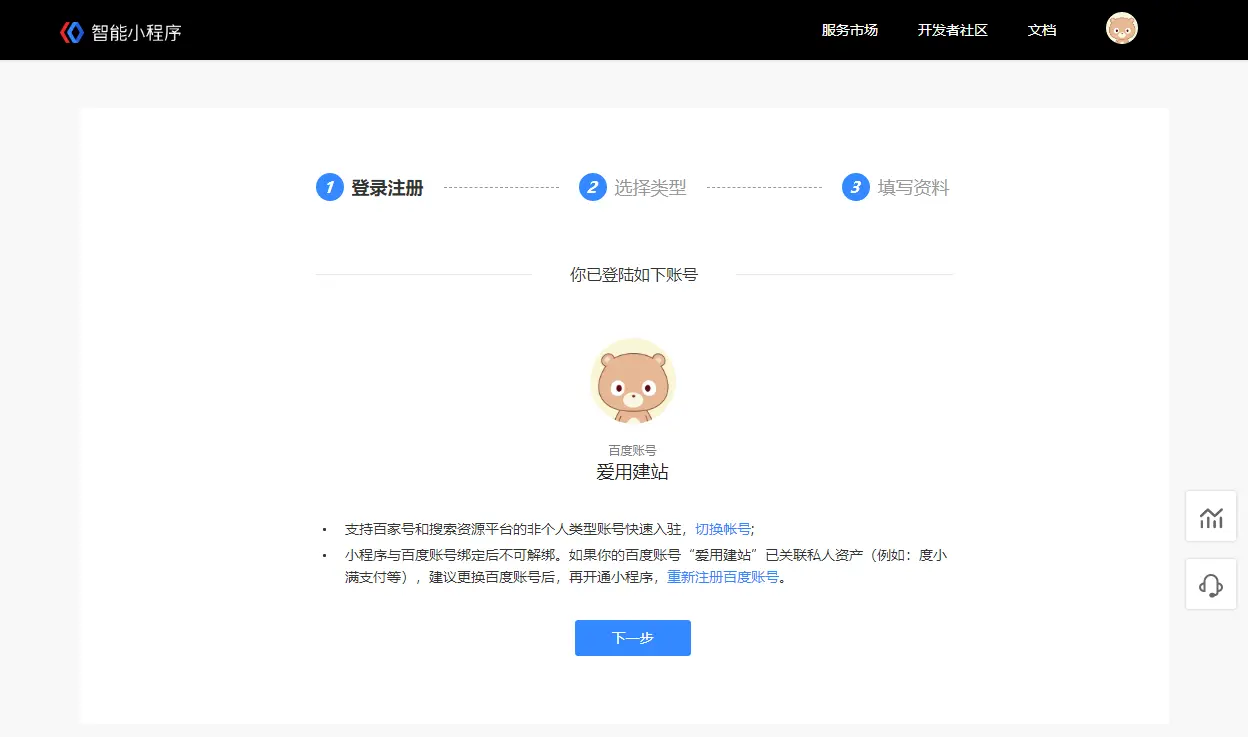This screenshot has height=737, width=1248.
Task: Select the 填写资料 step label
Action: pyautogui.click(x=917, y=187)
